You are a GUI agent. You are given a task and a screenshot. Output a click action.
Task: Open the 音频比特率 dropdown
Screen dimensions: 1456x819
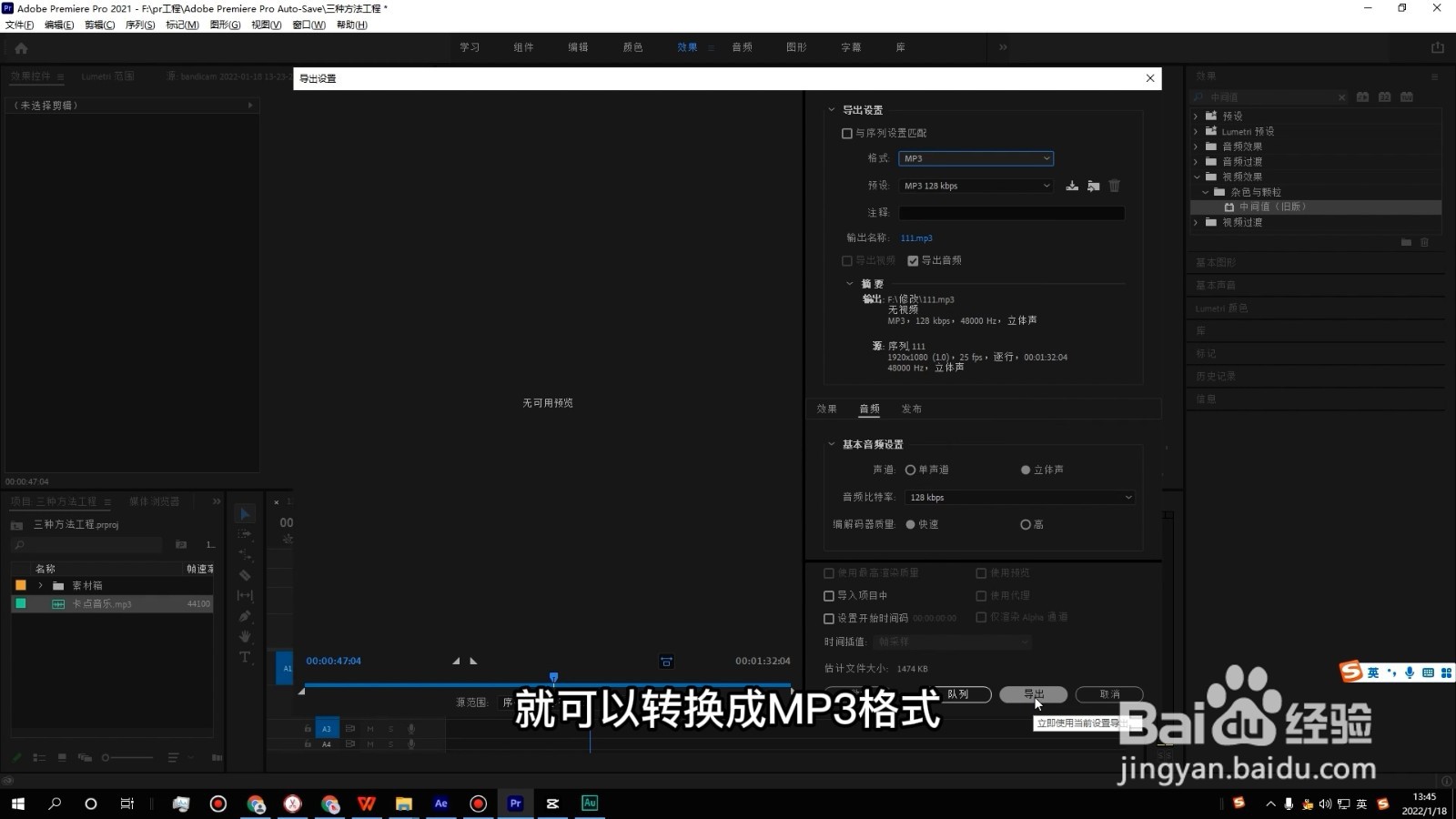[1018, 497]
